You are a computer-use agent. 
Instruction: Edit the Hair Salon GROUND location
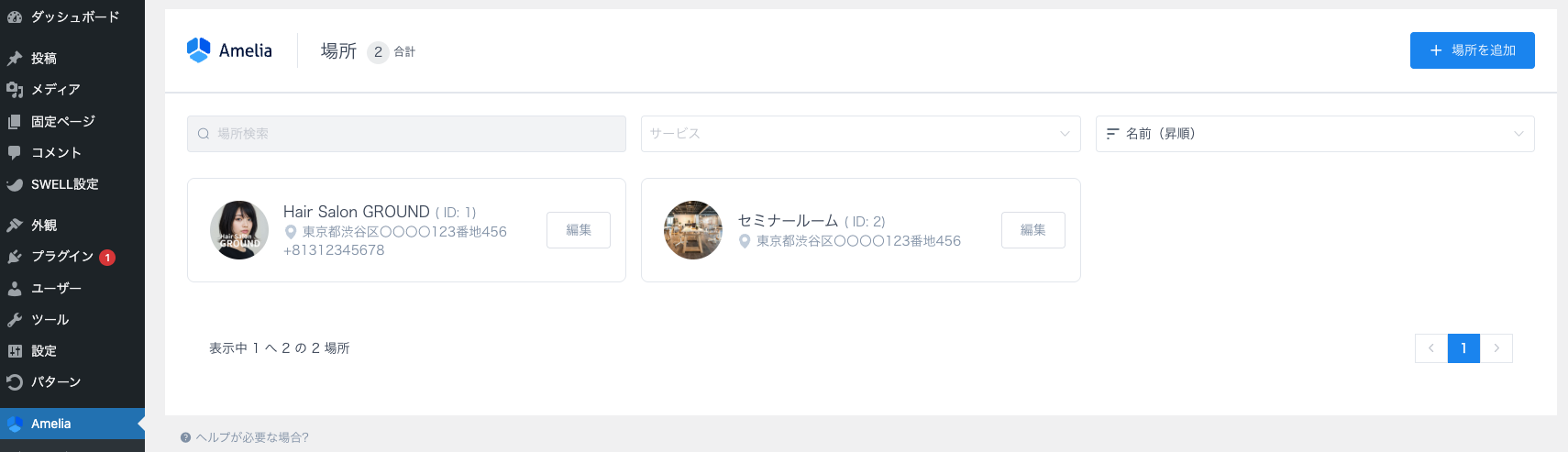[578, 230]
